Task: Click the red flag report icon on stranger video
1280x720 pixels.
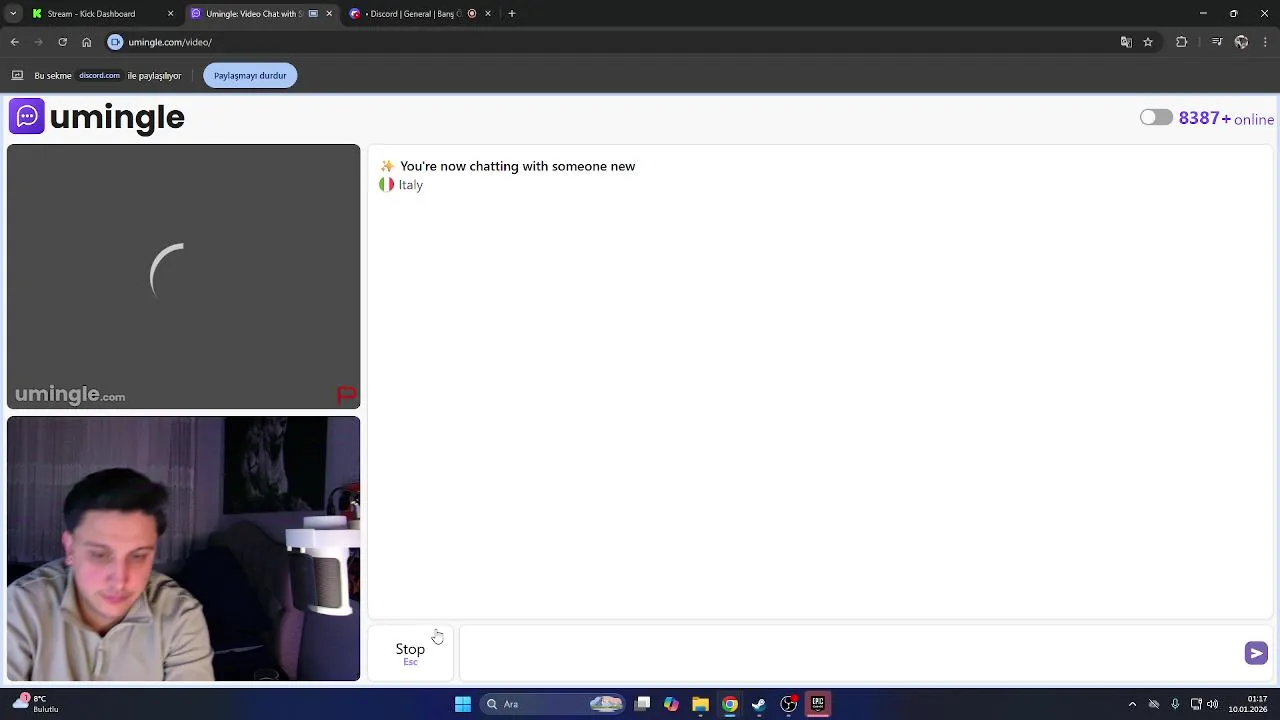Action: click(x=346, y=396)
